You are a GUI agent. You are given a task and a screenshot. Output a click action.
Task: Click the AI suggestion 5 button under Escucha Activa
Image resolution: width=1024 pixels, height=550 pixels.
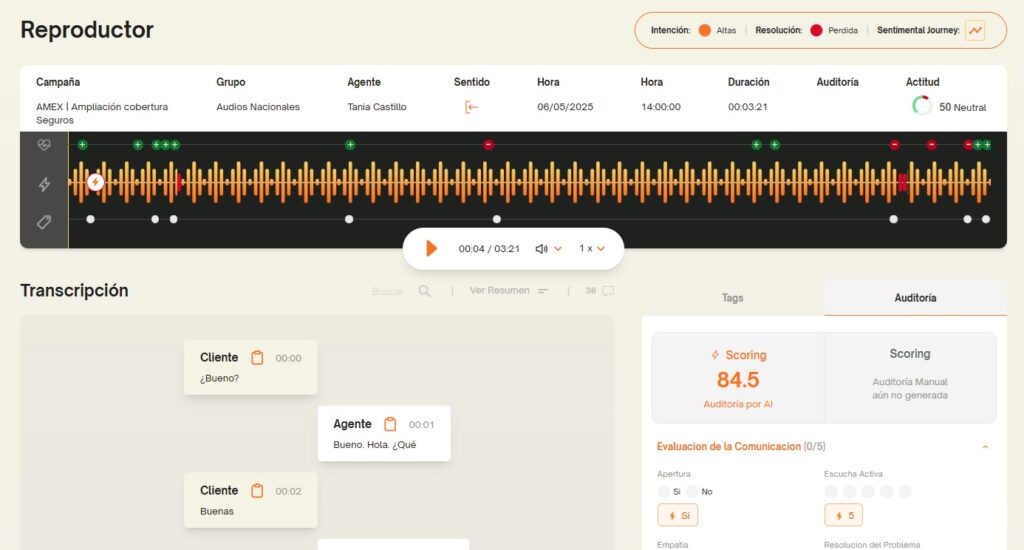843,515
